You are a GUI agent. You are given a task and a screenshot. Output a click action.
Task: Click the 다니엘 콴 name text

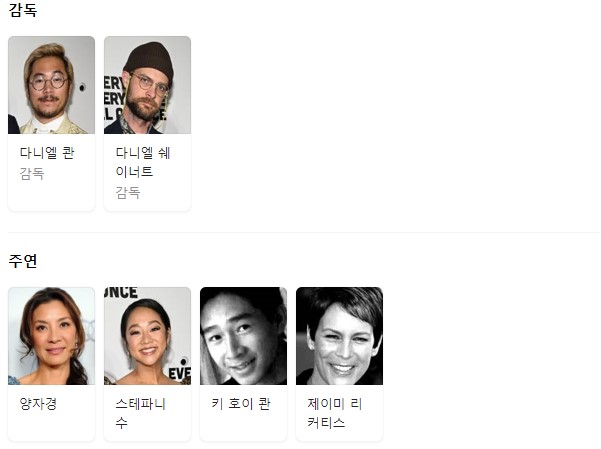tap(47, 153)
